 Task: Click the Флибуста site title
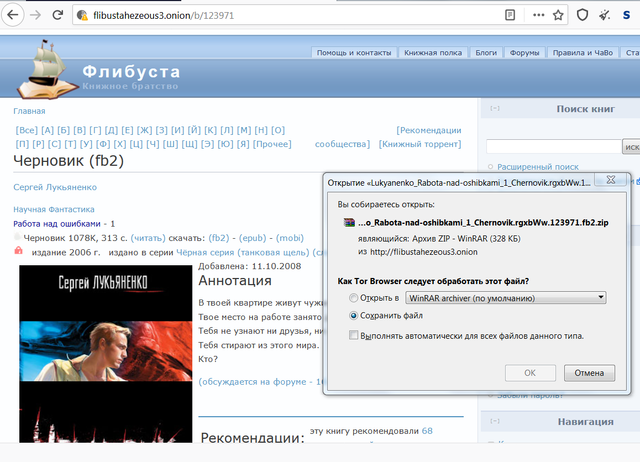(x=131, y=72)
